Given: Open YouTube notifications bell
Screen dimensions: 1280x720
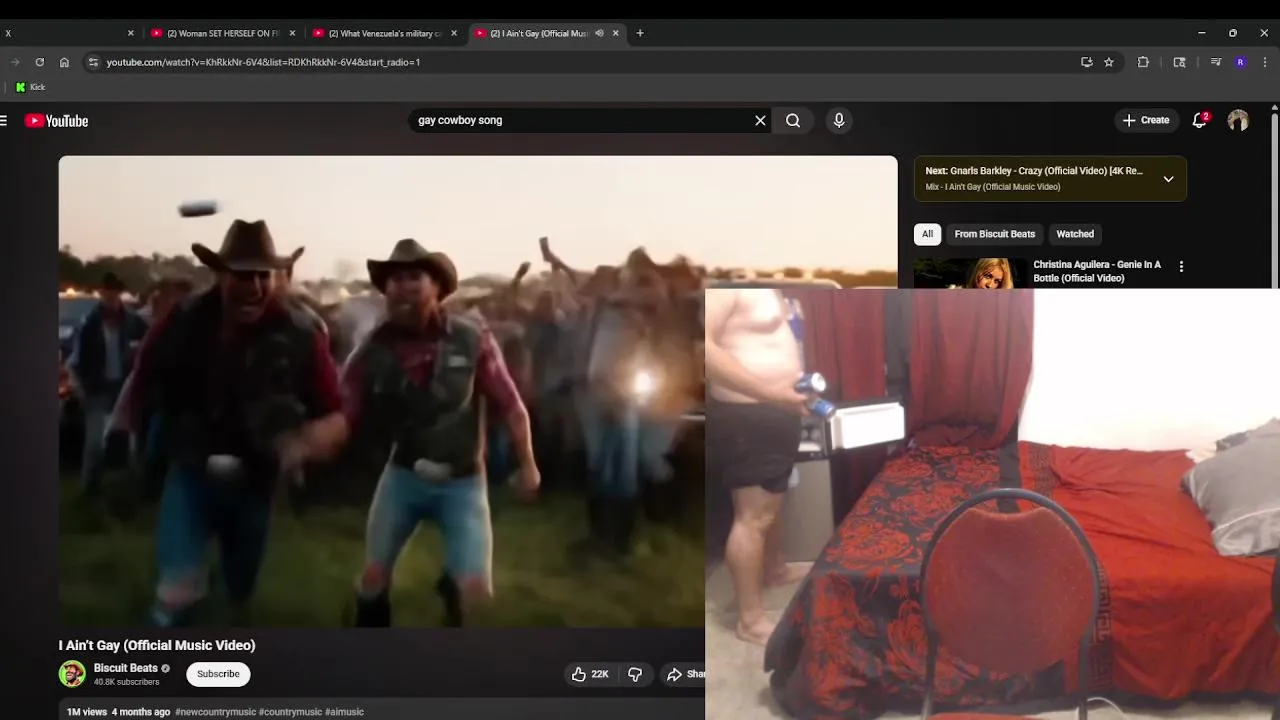Looking at the screenshot, I should click(1200, 121).
